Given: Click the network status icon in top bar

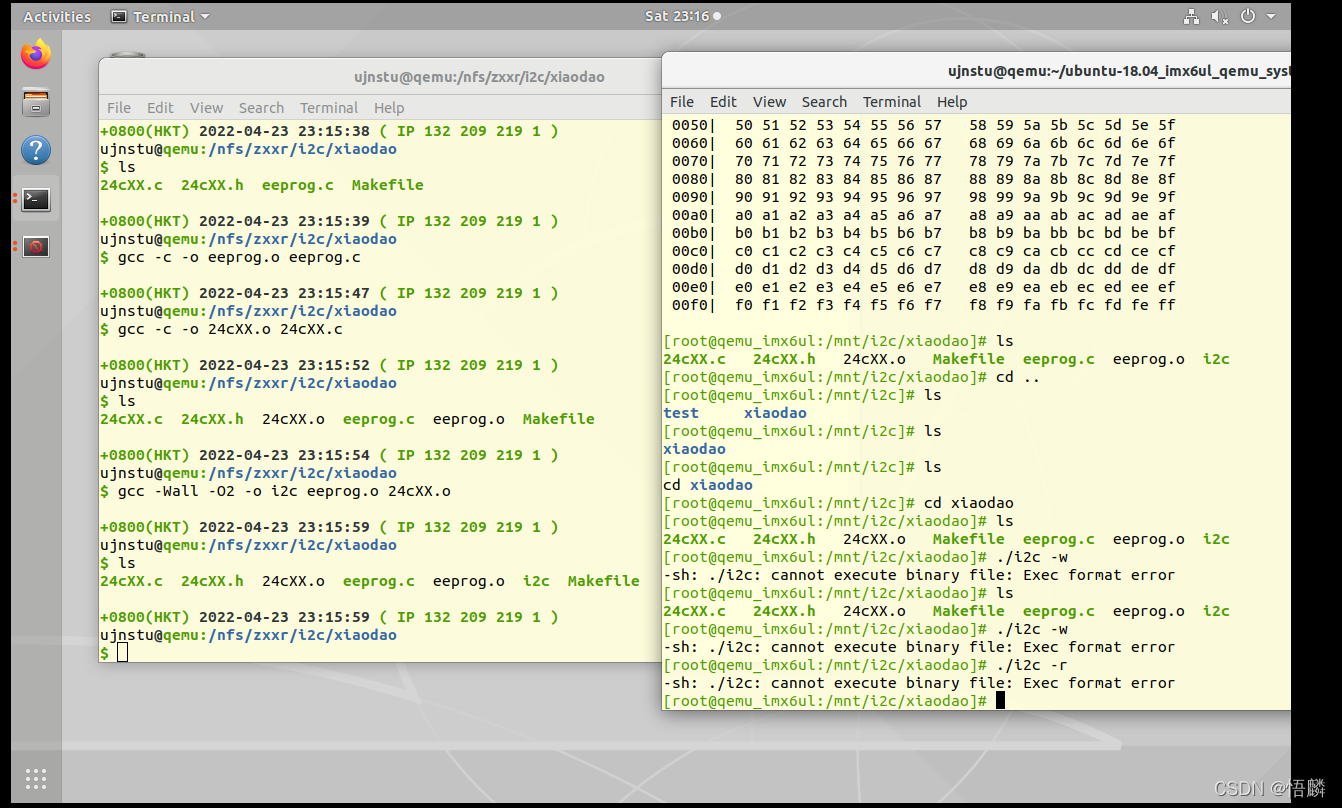Looking at the screenshot, I should [1191, 16].
